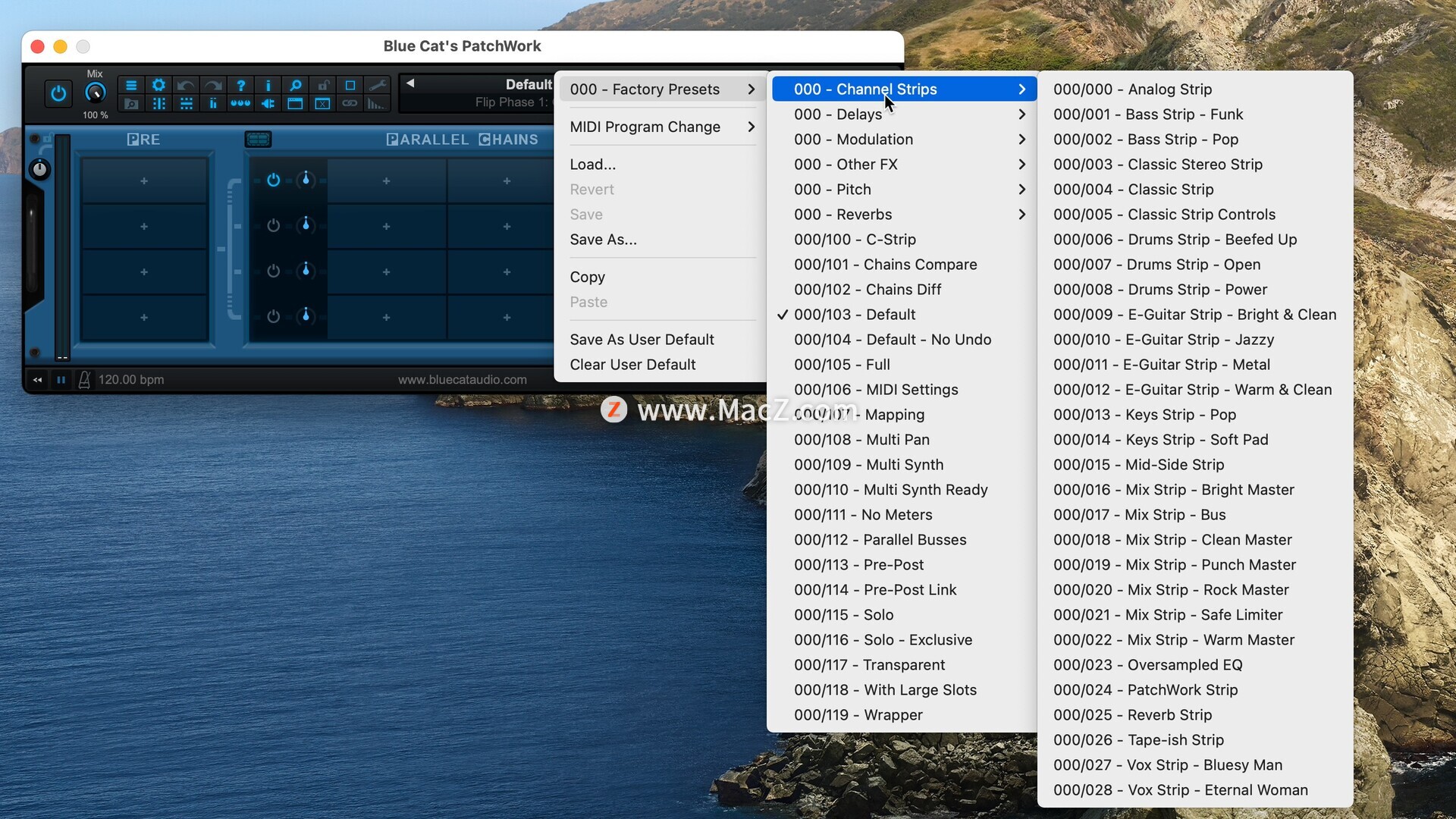The height and width of the screenshot is (819, 1456).
Task: Choose Load... from preset menu
Action: coord(661,164)
